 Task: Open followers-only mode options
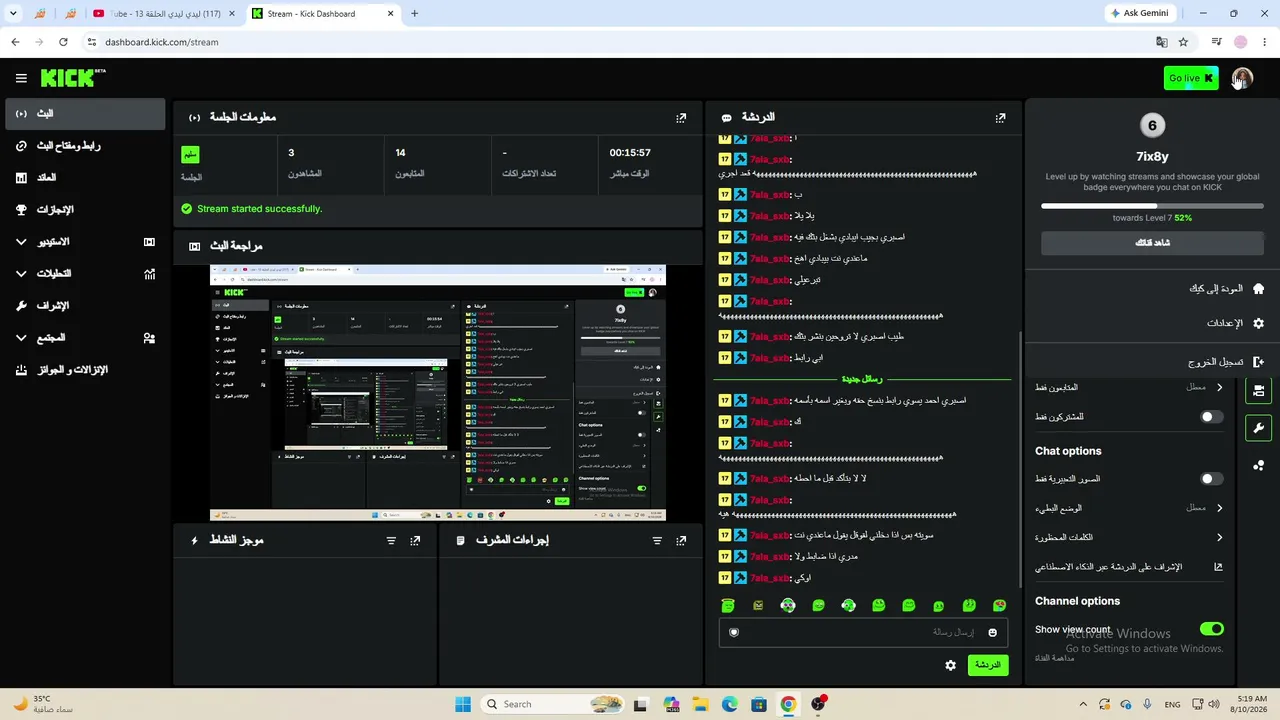[x=1129, y=387]
